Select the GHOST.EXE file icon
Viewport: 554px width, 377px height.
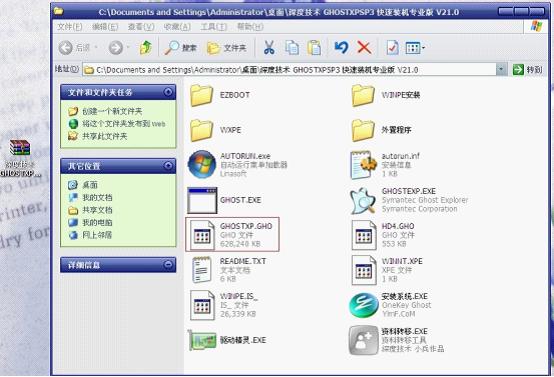click(x=202, y=200)
